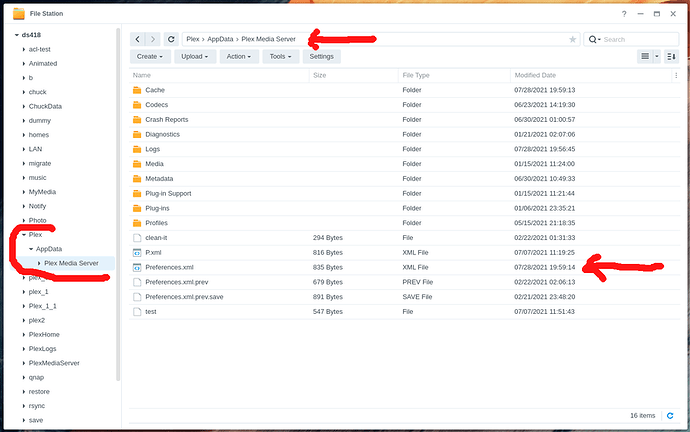Viewport: 690px width, 432px height.
Task: Collapse the AppData tree node
Action: (31, 249)
